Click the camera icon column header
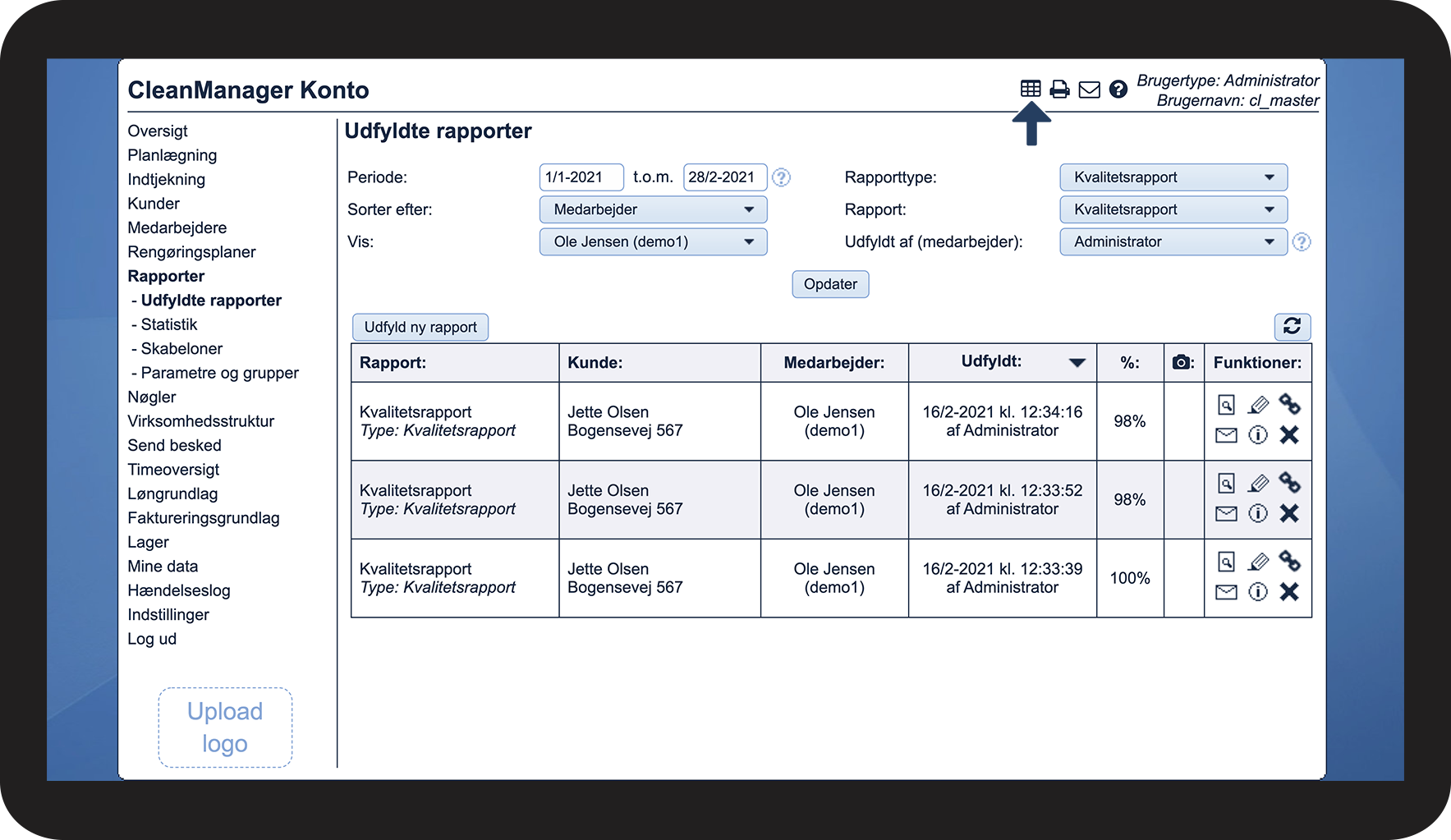The image size is (1451, 840). [x=1182, y=362]
